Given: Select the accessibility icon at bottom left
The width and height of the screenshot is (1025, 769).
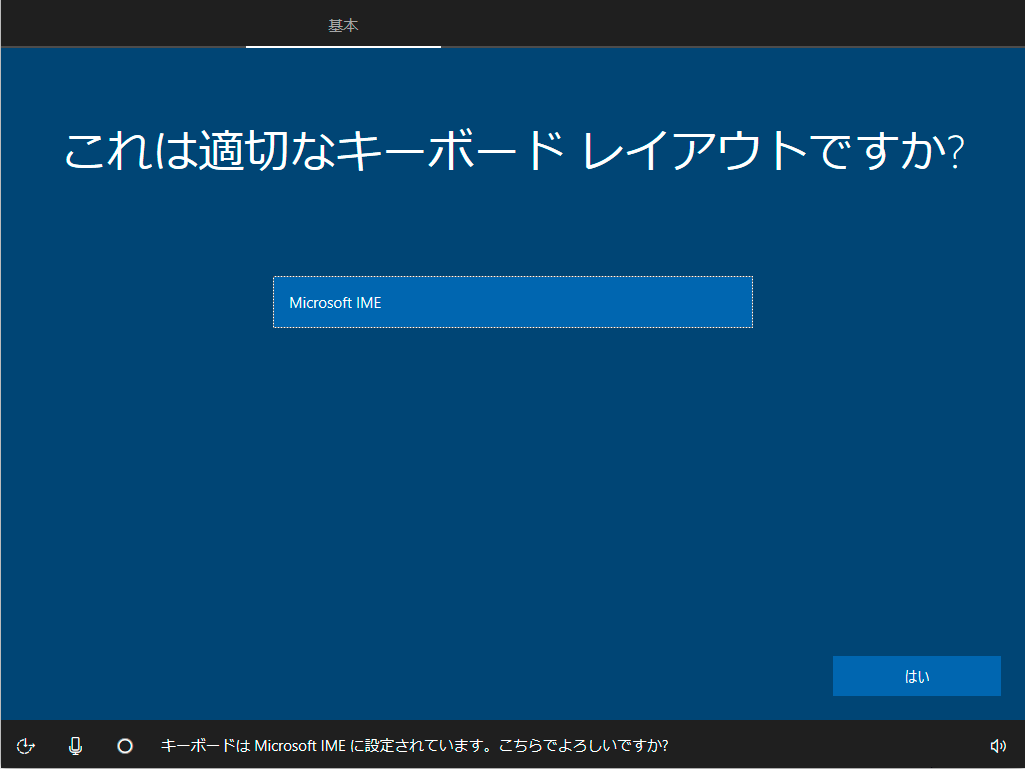Looking at the screenshot, I should pos(25,745).
